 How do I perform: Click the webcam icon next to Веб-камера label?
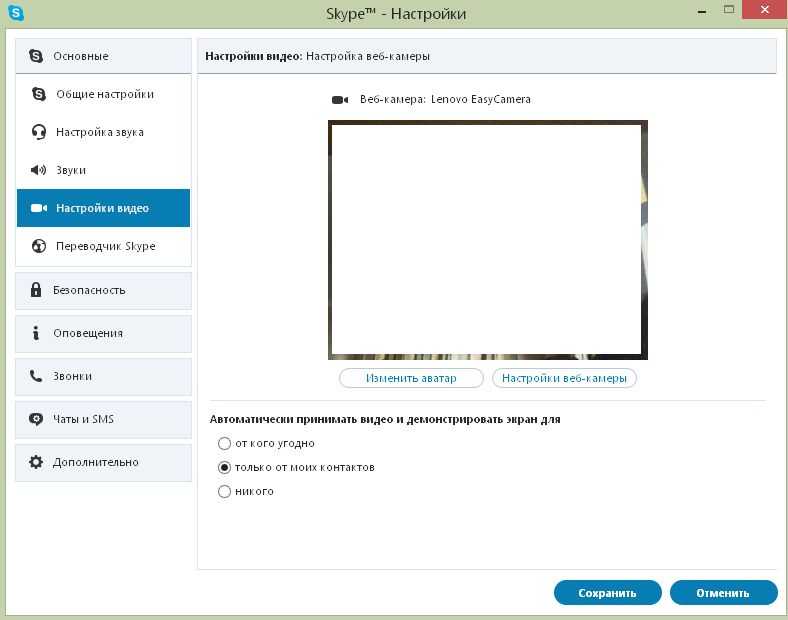[x=340, y=99]
